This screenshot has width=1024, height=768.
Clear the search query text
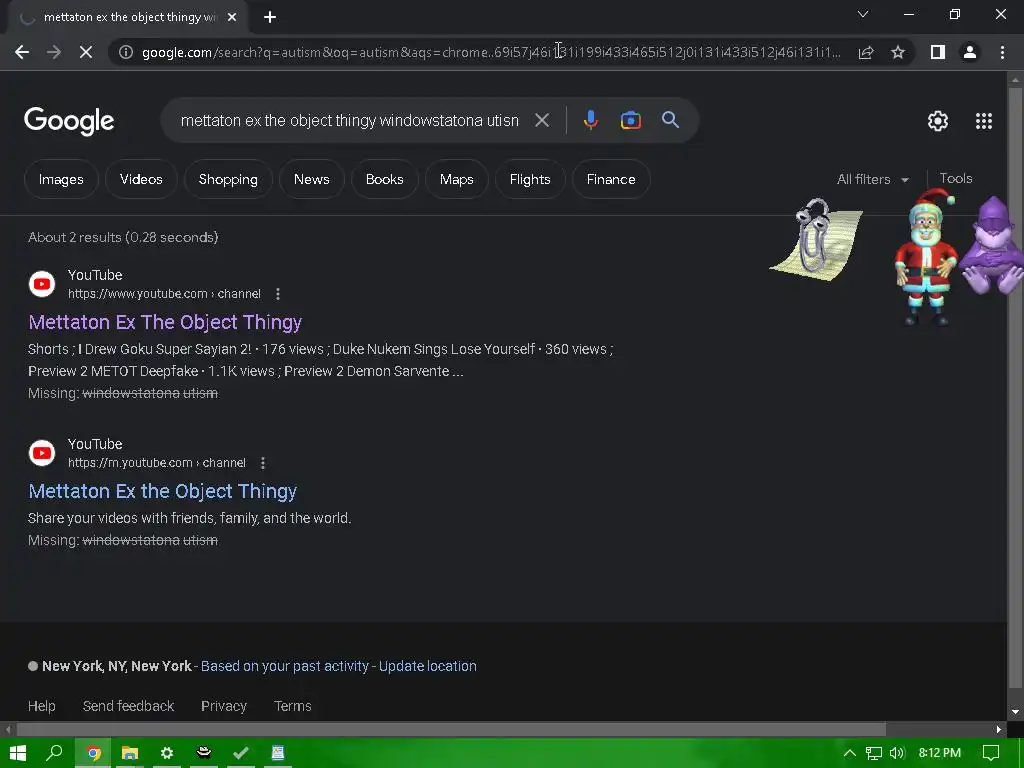(x=542, y=120)
